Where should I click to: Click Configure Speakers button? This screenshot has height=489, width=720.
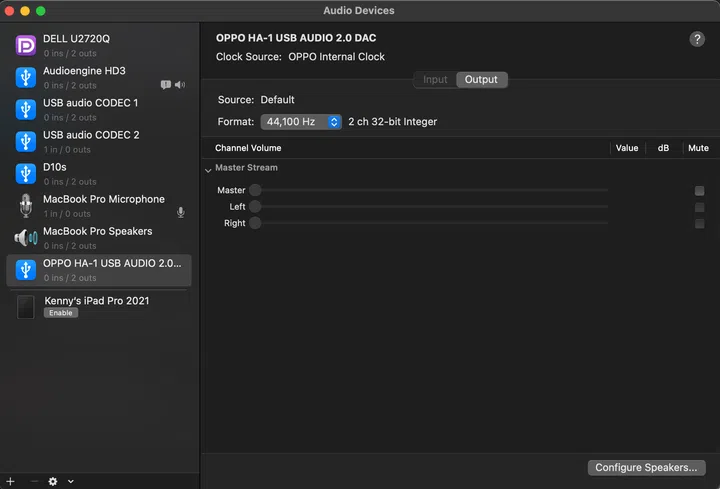coord(647,467)
